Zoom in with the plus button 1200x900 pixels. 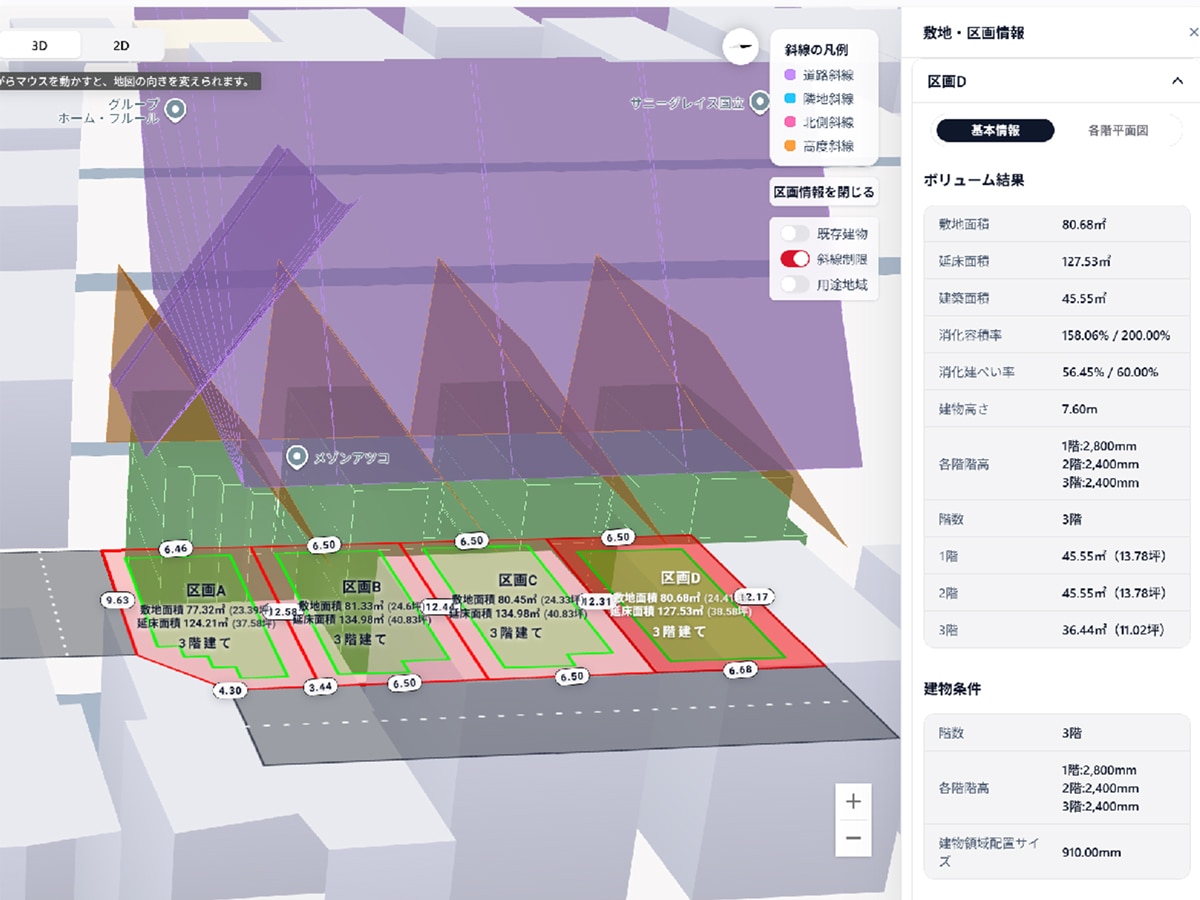tap(853, 802)
